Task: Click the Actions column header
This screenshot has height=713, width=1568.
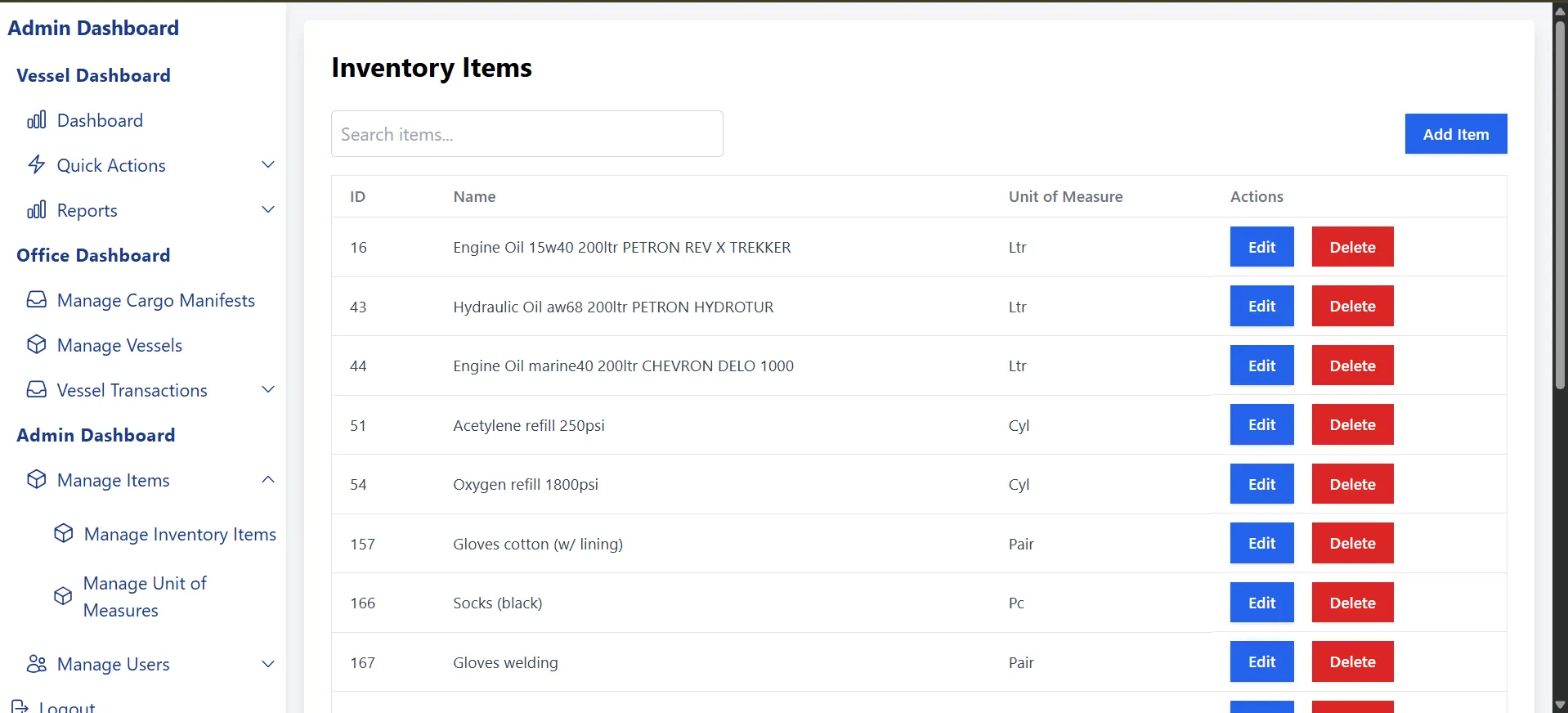Action: point(1257,196)
